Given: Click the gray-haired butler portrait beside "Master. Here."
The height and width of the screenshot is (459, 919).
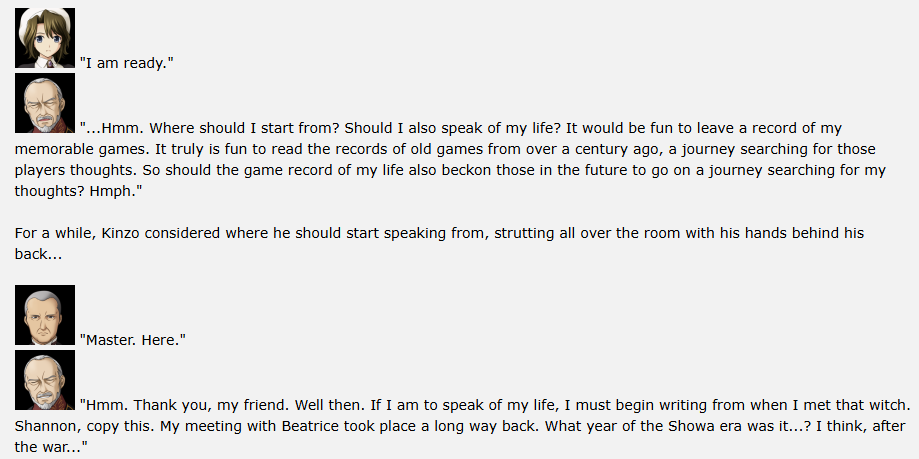Looking at the screenshot, I should coord(45,315).
